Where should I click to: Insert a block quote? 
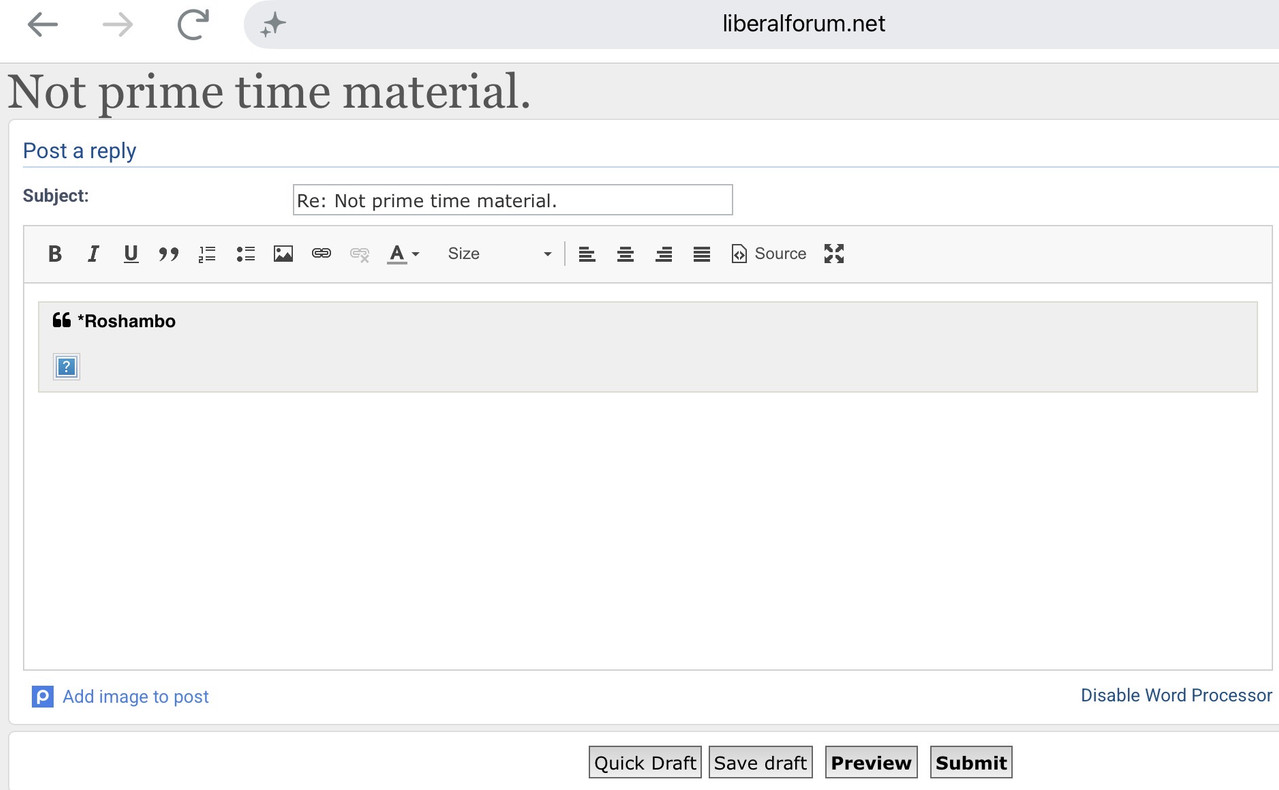[169, 254]
